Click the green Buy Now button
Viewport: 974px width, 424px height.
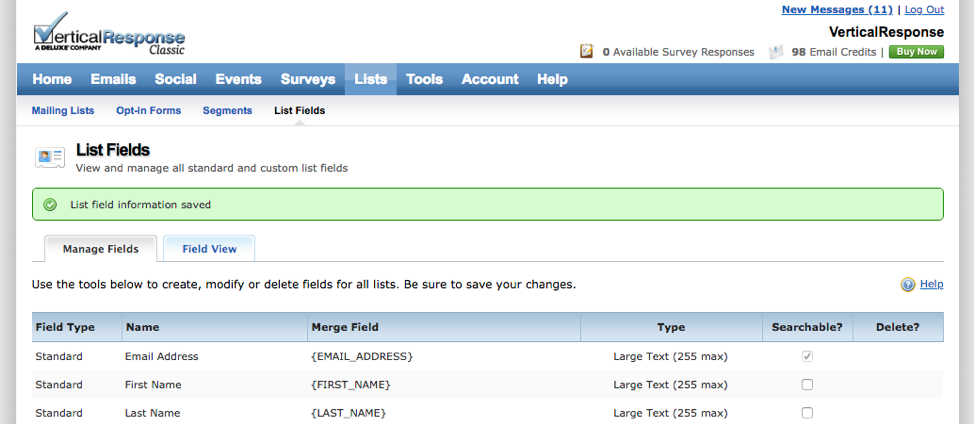coord(916,52)
